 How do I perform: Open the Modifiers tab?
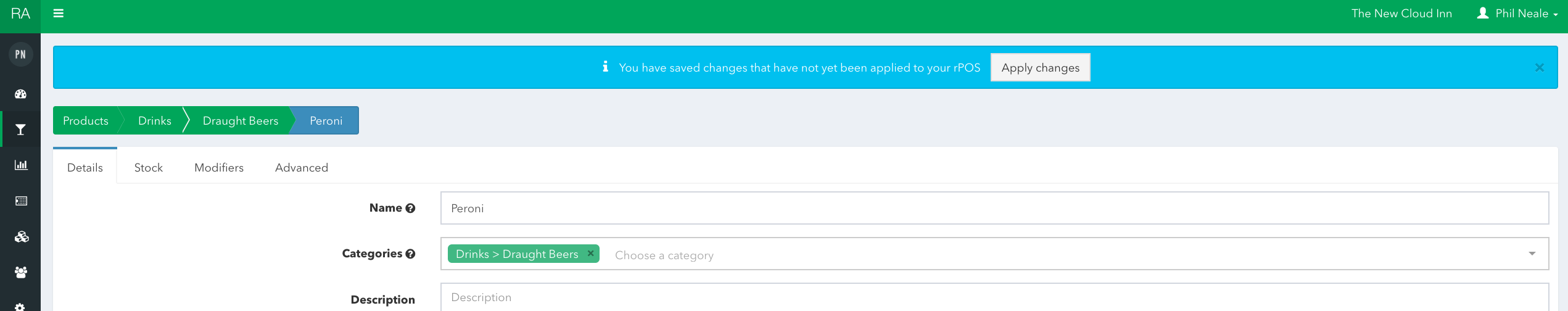pos(219,168)
